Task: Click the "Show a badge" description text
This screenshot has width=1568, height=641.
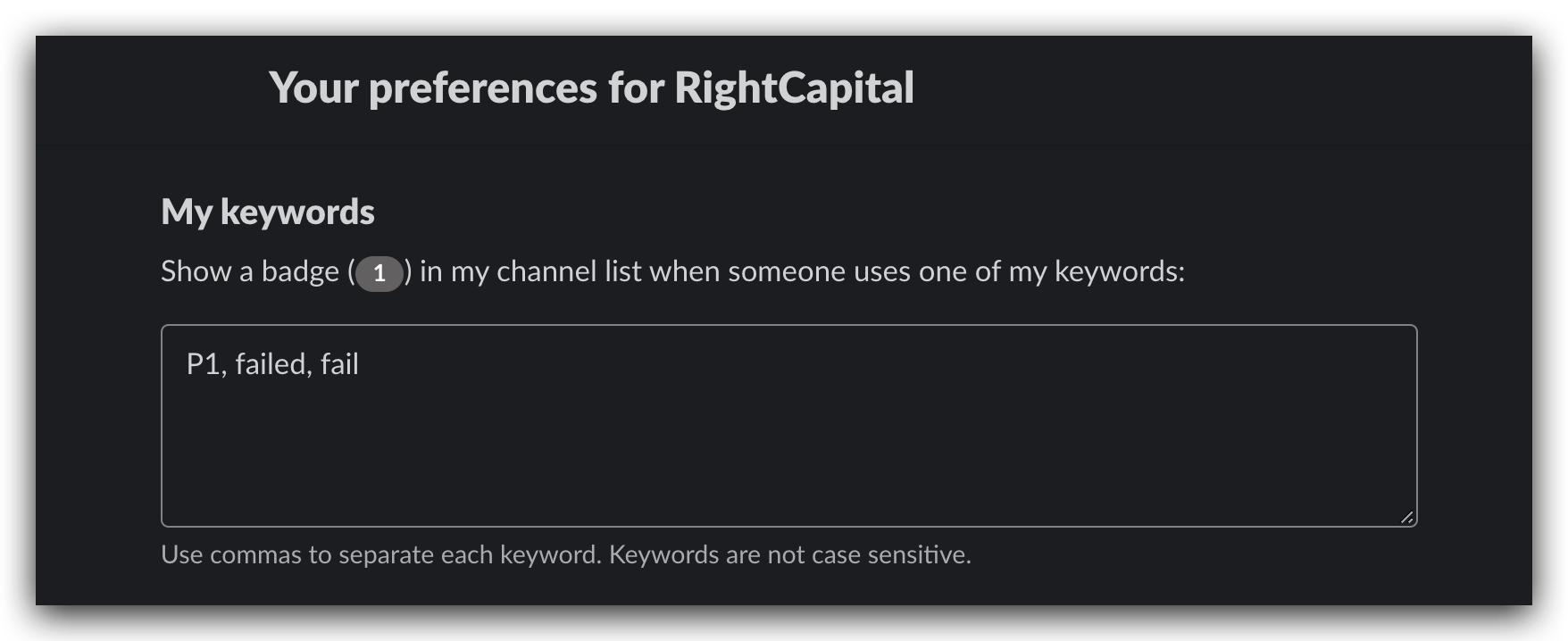Action: (250, 271)
